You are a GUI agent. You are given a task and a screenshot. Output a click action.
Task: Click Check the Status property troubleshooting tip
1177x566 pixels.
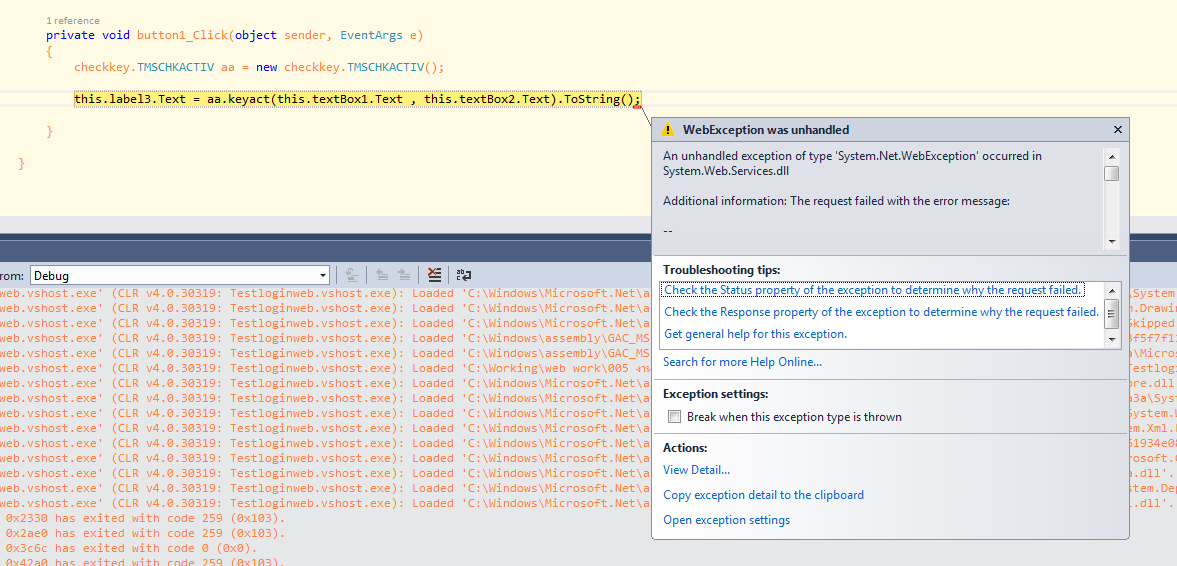tap(873, 290)
